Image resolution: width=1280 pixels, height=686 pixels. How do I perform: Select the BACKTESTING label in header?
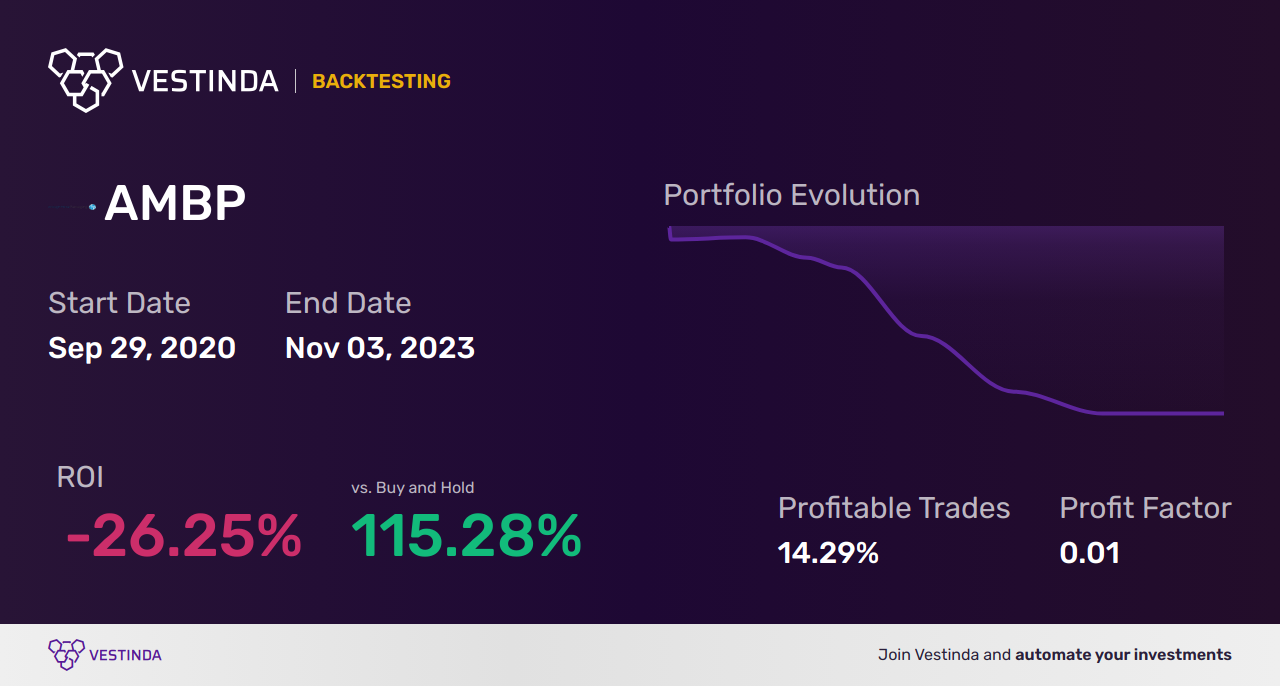381,82
